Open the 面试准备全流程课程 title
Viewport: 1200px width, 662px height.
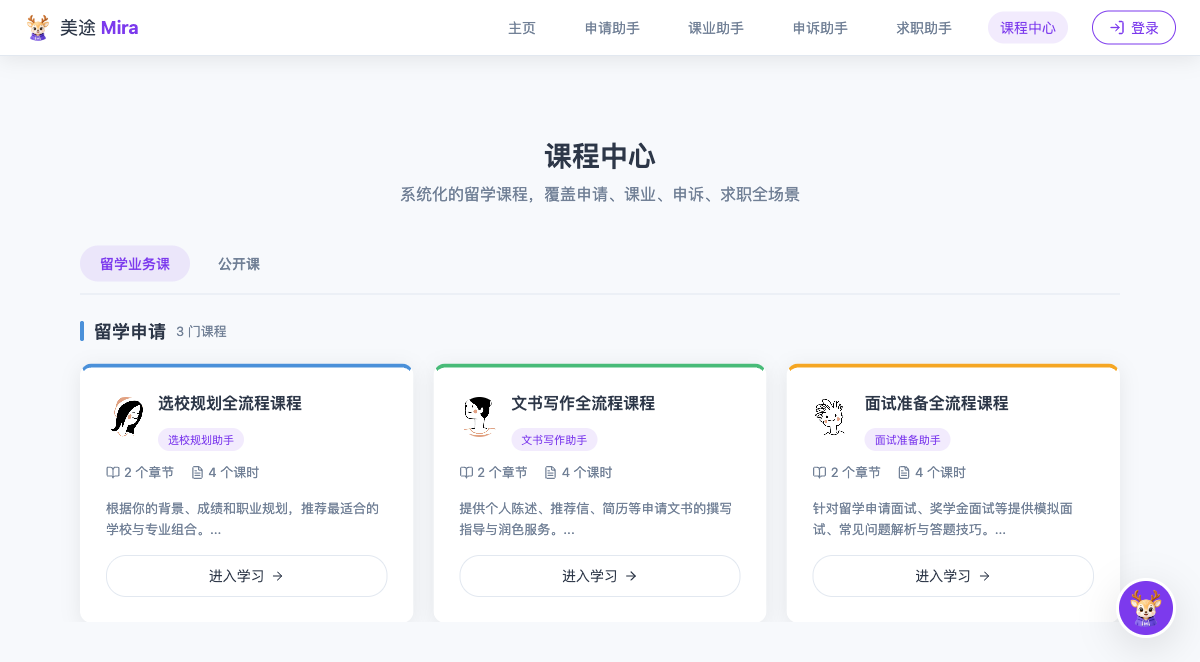(x=937, y=404)
